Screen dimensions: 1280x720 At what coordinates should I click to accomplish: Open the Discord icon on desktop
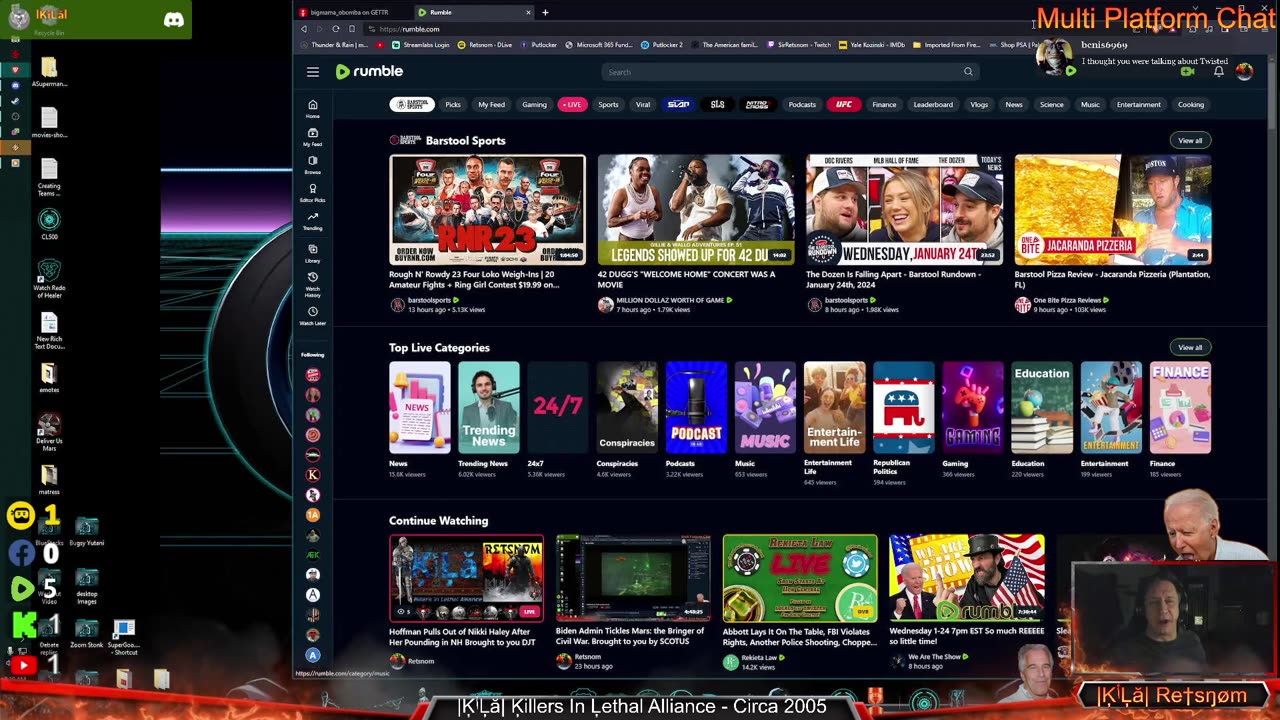point(174,19)
